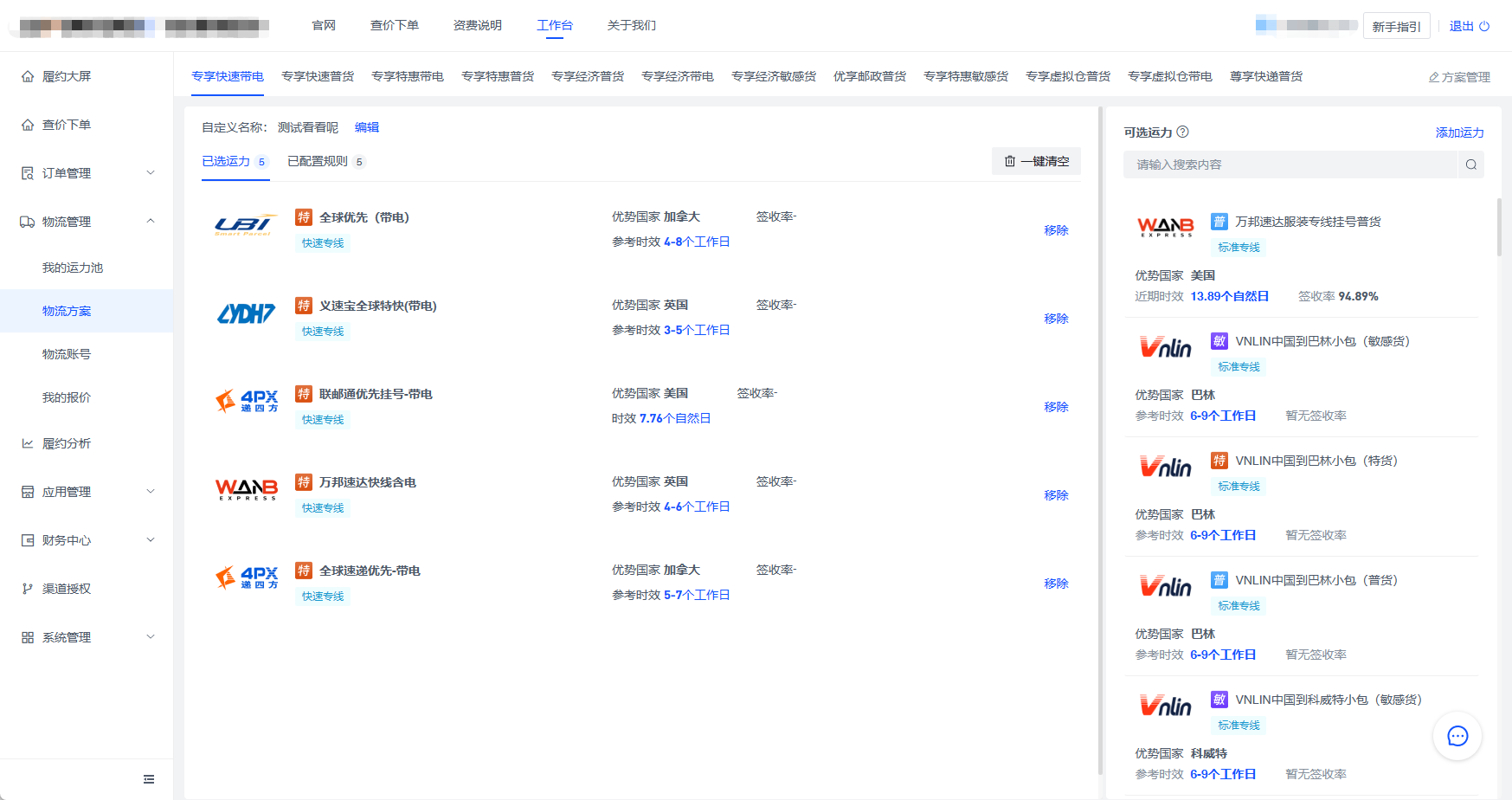Switch to the 专享特惠带电 tab
Screen dimensions: 1512x800
tap(408, 76)
